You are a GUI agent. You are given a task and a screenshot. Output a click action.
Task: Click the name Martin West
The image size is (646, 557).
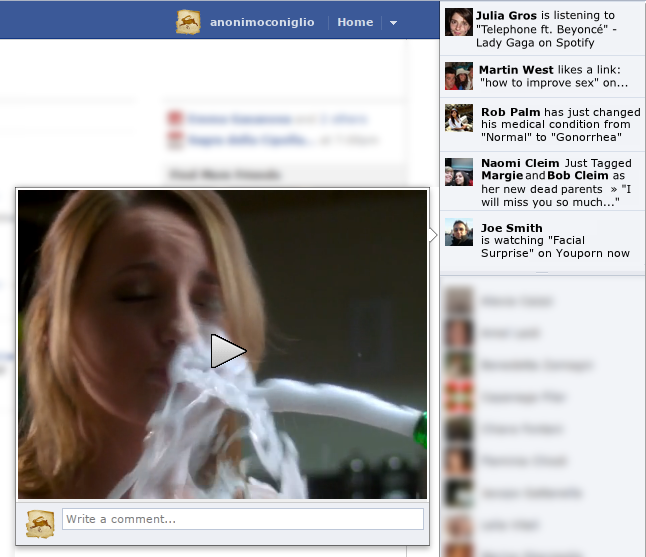pos(516,70)
